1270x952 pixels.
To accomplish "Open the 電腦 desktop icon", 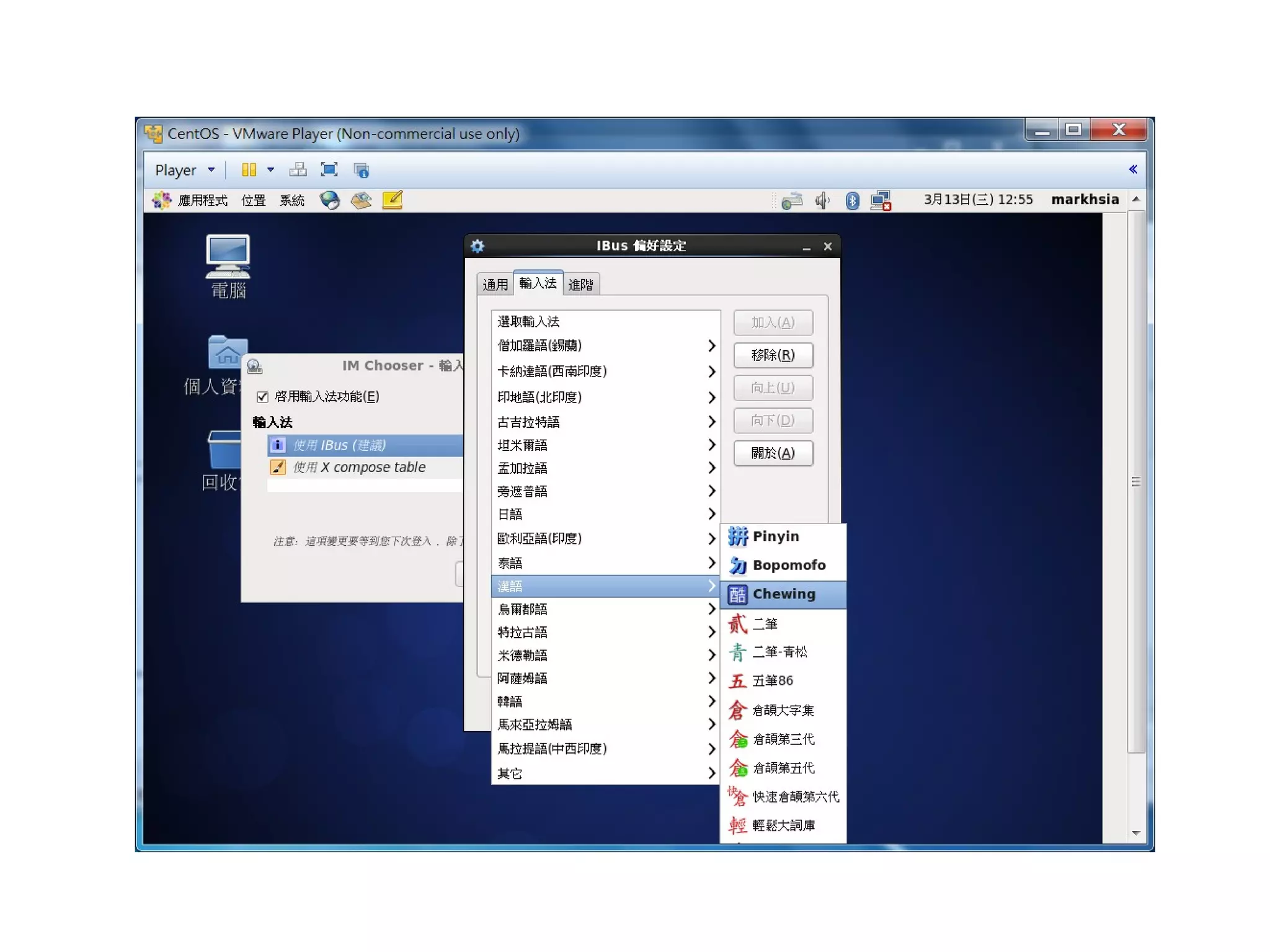I will coord(228,267).
